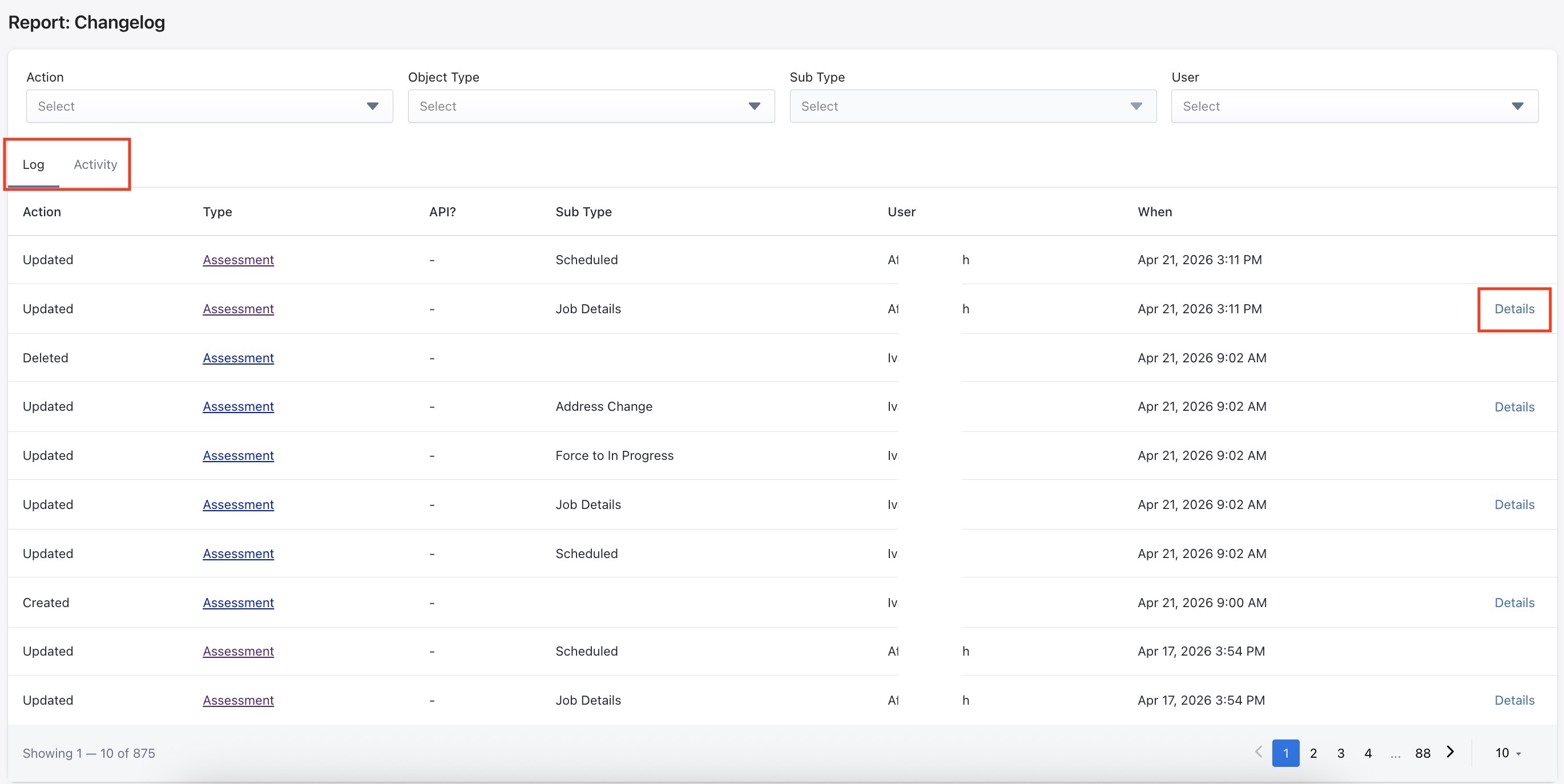Open the Sub Type filter dropdown
This screenshot has height=784, width=1564.
pos(973,106)
